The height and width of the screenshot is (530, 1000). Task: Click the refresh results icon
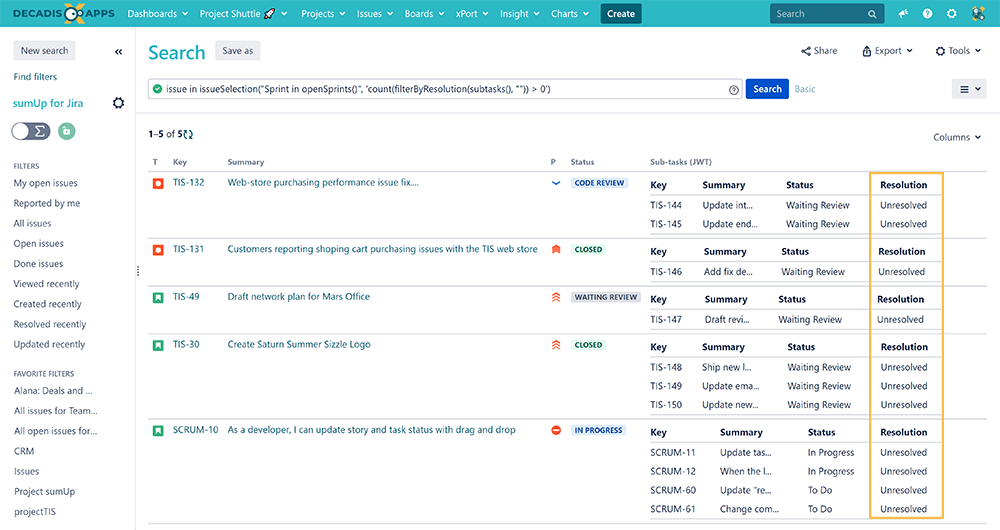tap(189, 135)
